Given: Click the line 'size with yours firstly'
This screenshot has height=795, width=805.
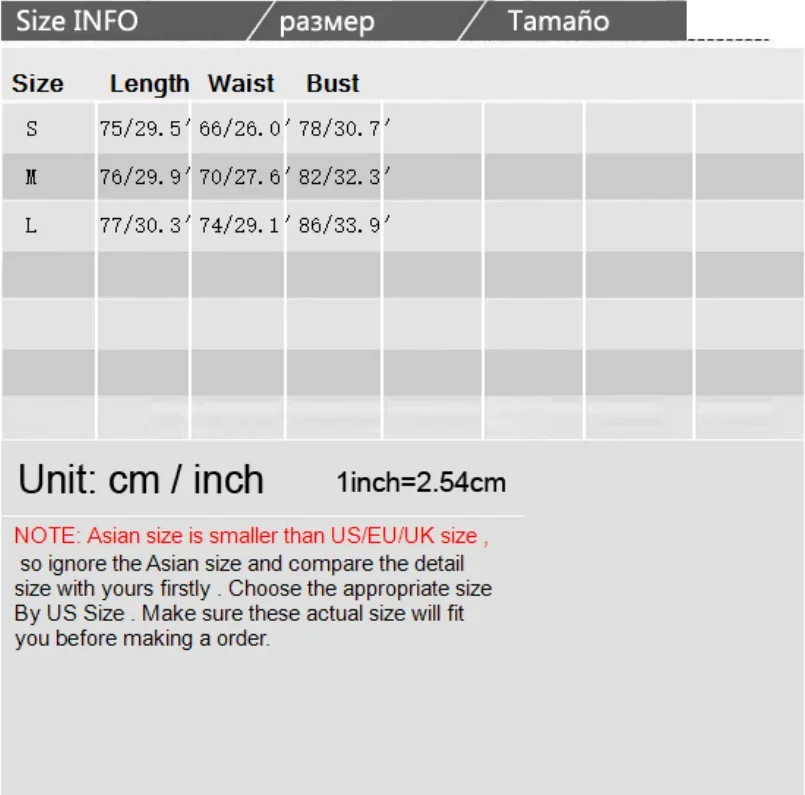Looking at the screenshot, I should (x=253, y=589).
